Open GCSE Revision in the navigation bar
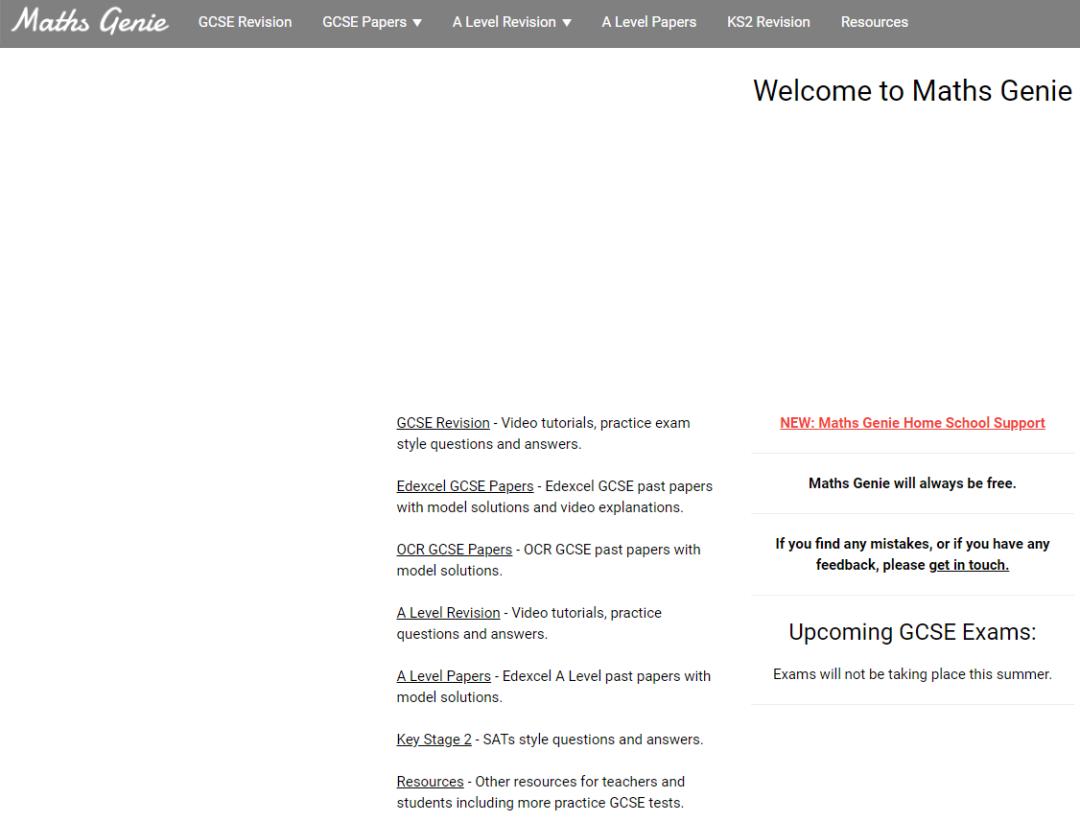 245,22
